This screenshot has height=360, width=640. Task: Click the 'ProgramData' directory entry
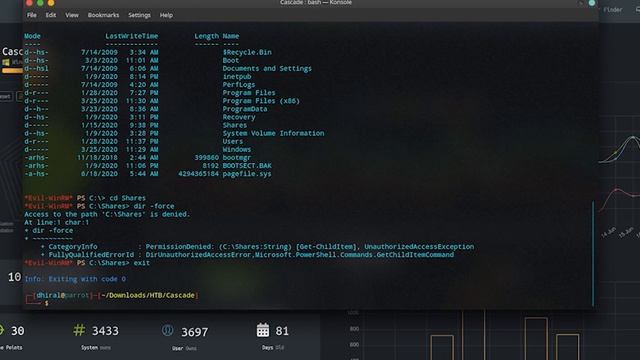245,109
